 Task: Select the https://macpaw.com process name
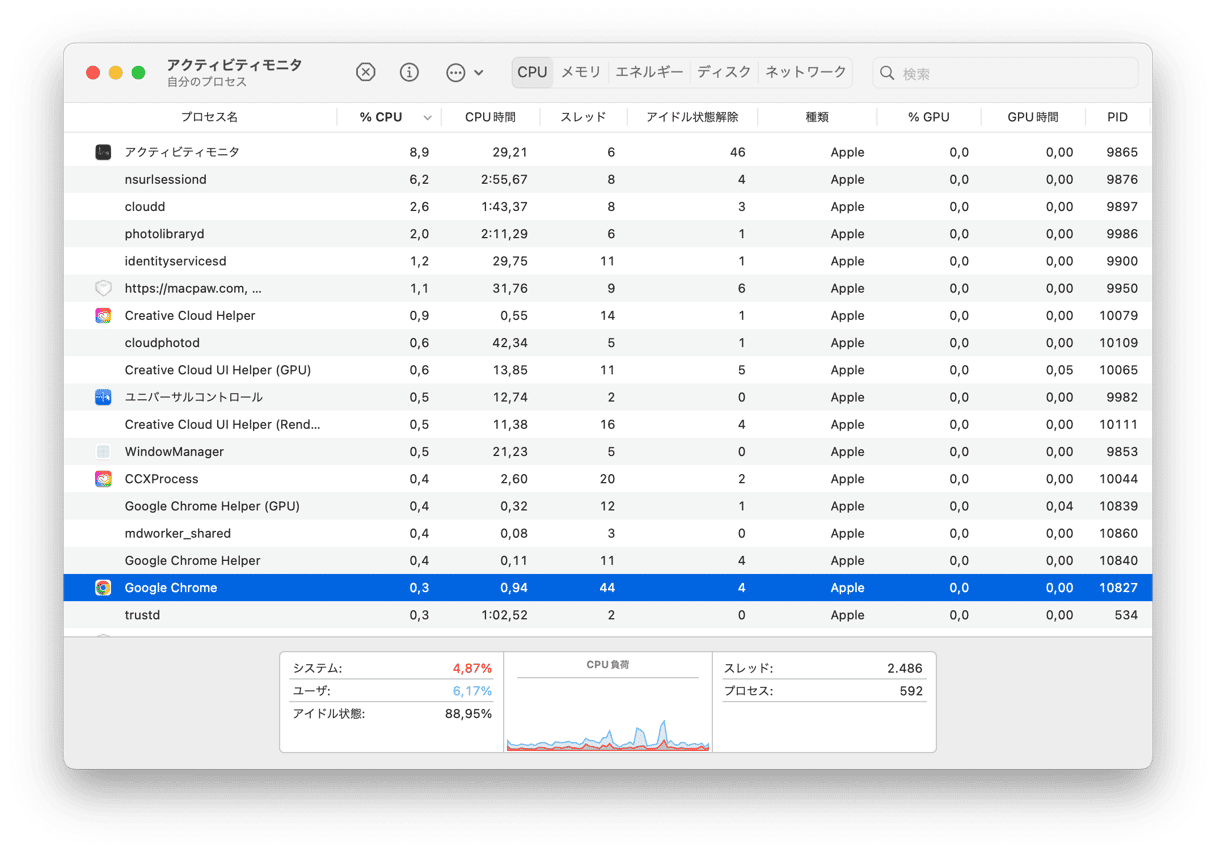point(193,288)
